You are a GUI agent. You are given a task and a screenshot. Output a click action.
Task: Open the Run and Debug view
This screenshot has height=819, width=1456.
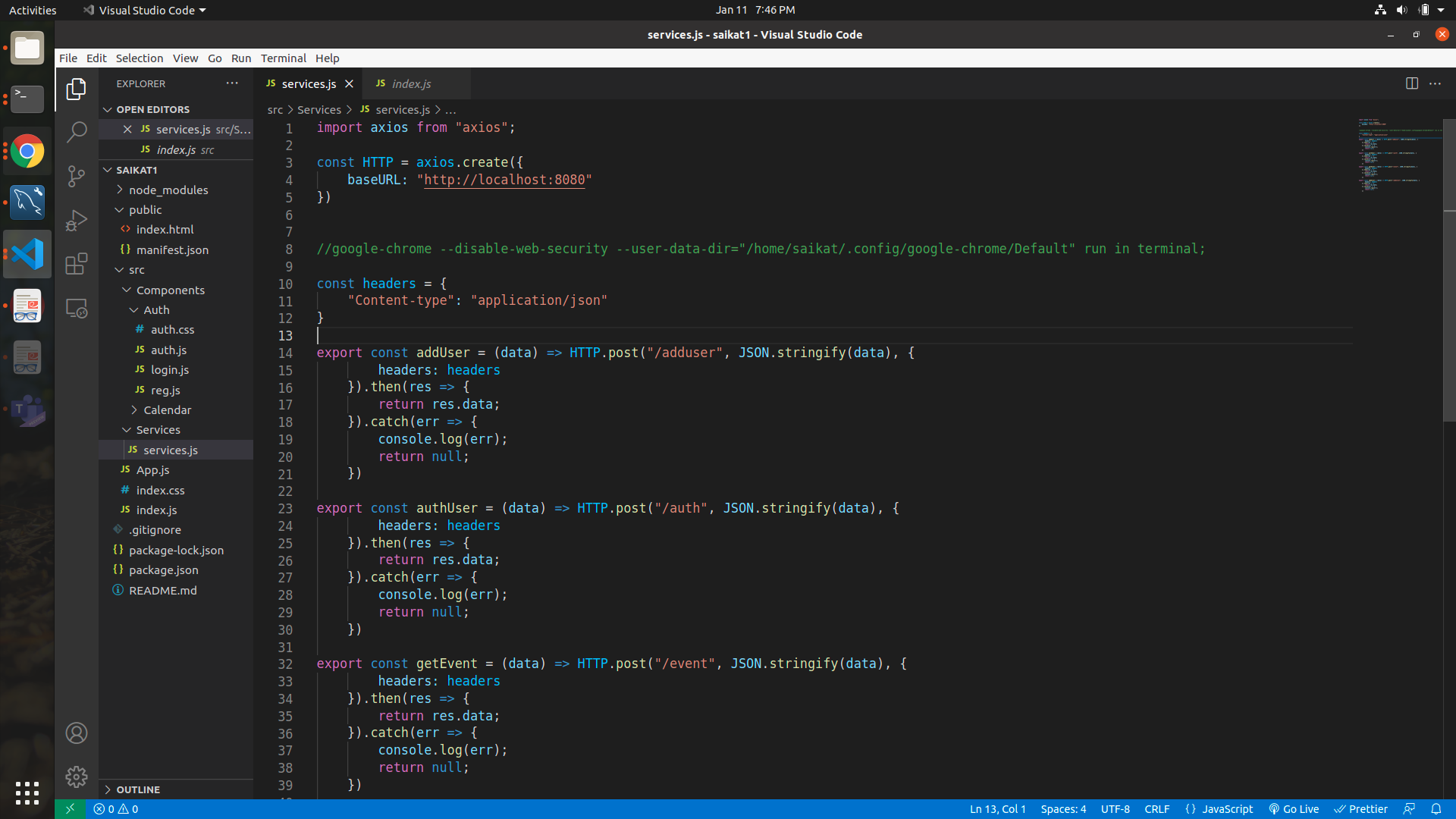(76, 220)
